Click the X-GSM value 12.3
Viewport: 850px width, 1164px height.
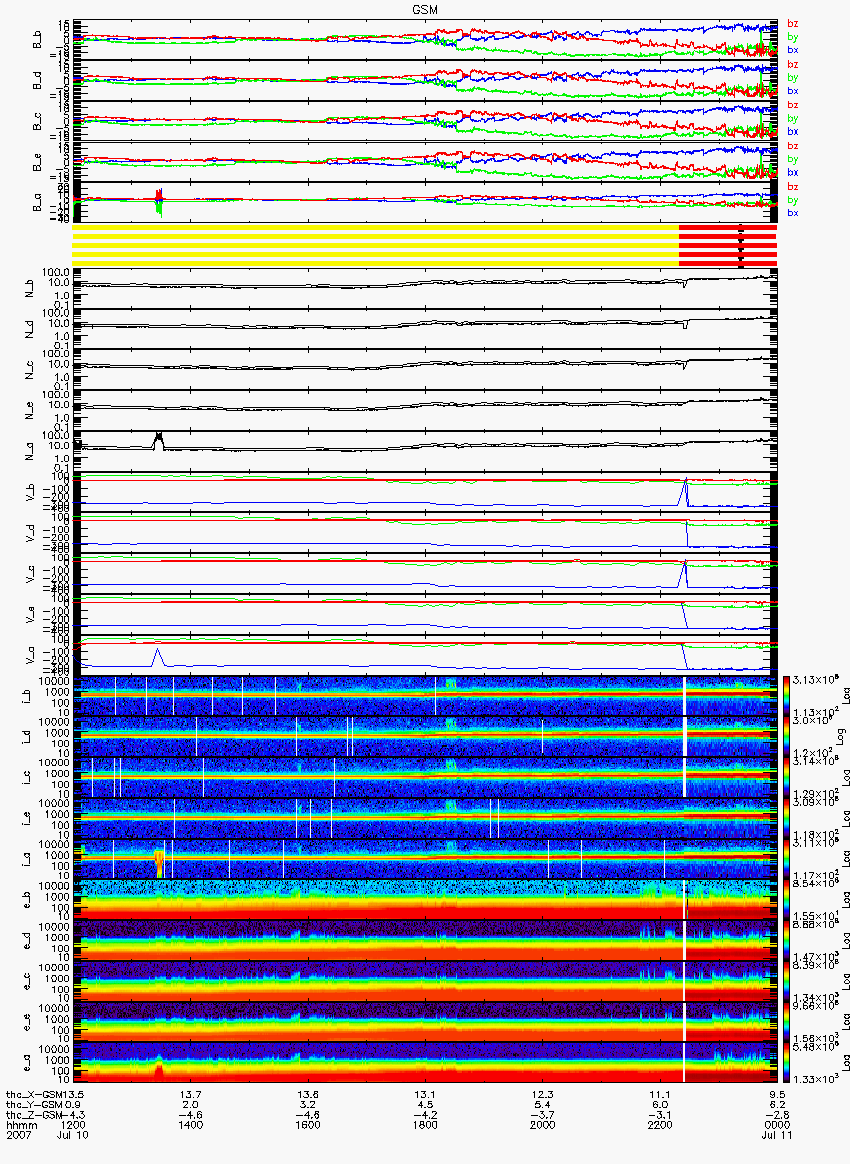[x=543, y=1095]
